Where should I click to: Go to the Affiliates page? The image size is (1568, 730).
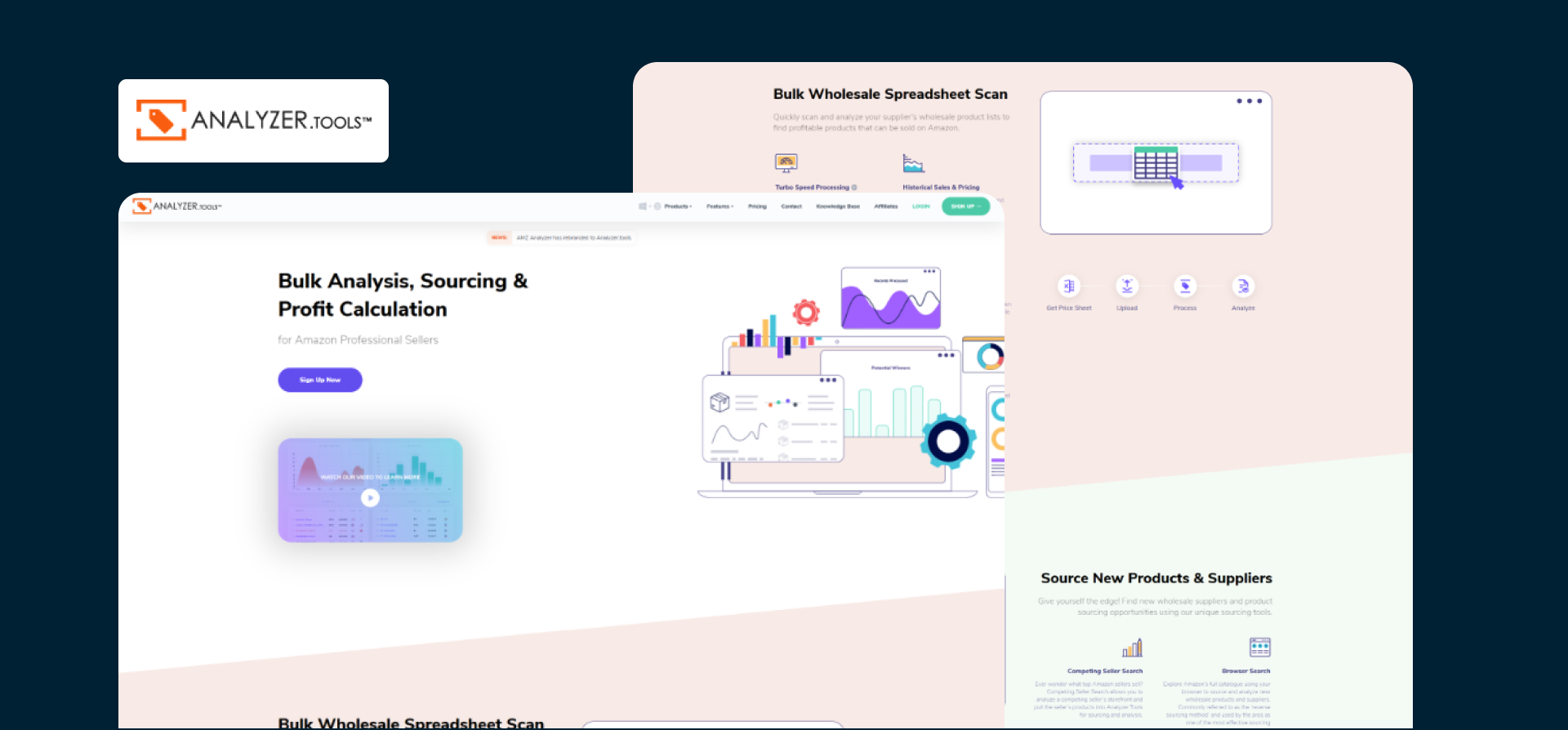[886, 207]
